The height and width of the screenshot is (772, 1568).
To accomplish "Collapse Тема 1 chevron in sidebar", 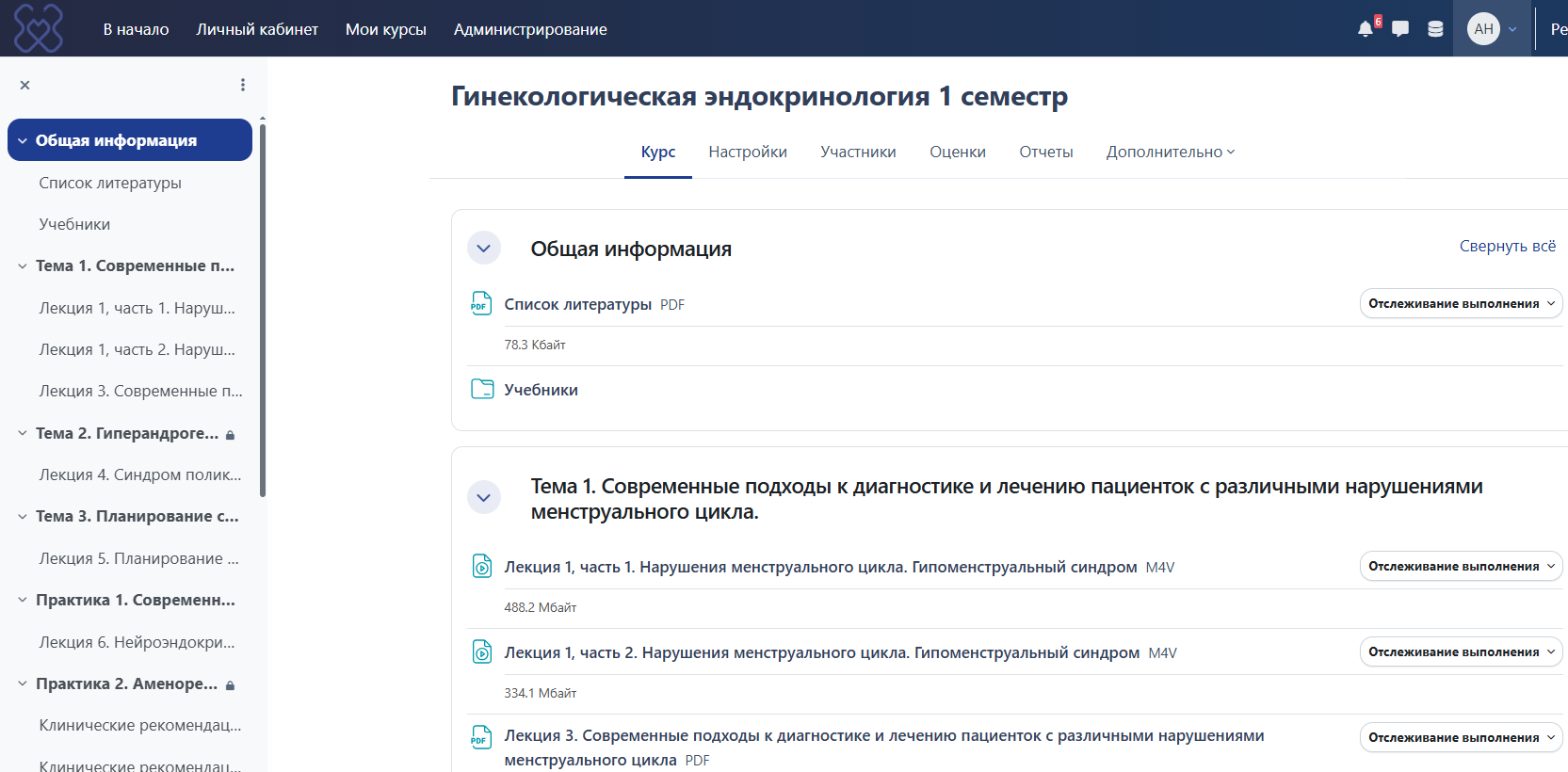I will 23,266.
